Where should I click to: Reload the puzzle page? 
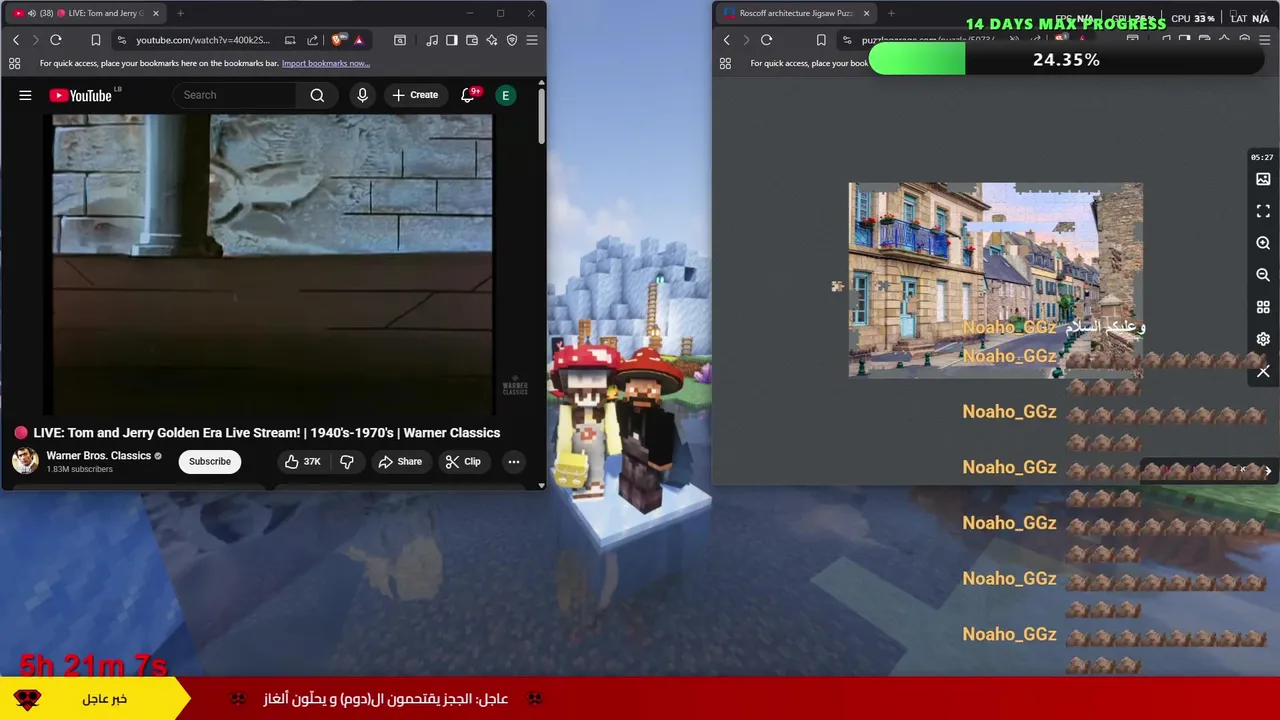coord(767,40)
